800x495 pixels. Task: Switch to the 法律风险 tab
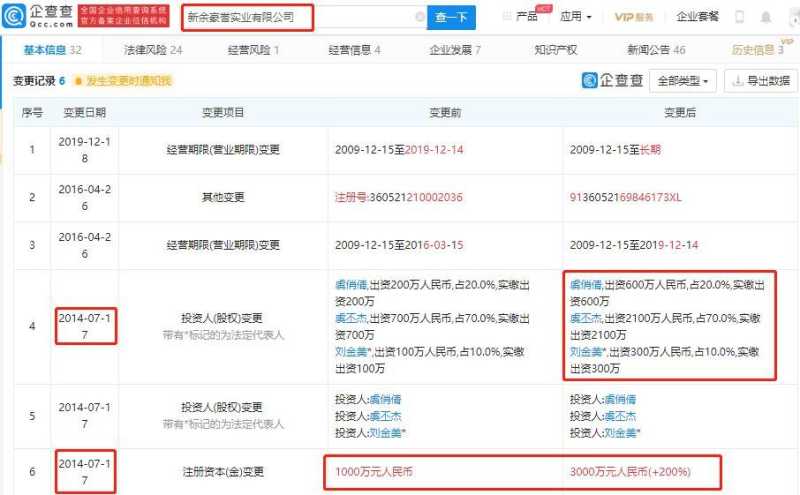(x=153, y=49)
